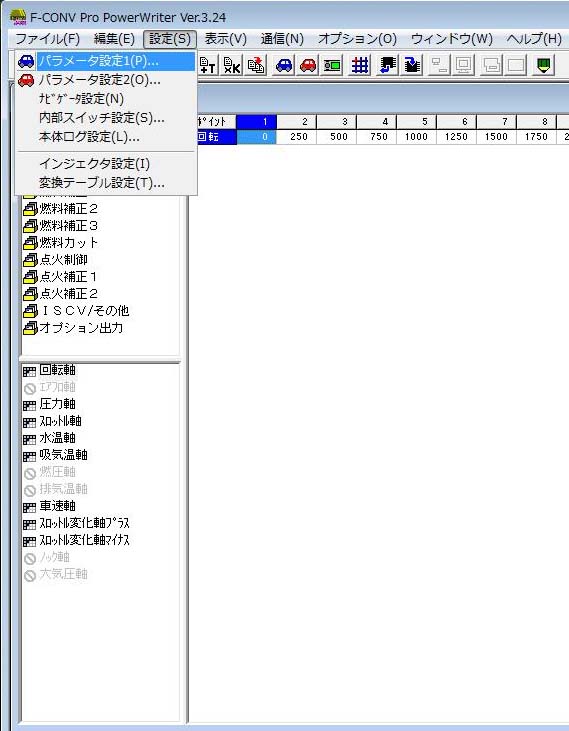Viewport: 569px width, 731px height.
Task: Click the table cell with value 500
Action: click(x=337, y=137)
